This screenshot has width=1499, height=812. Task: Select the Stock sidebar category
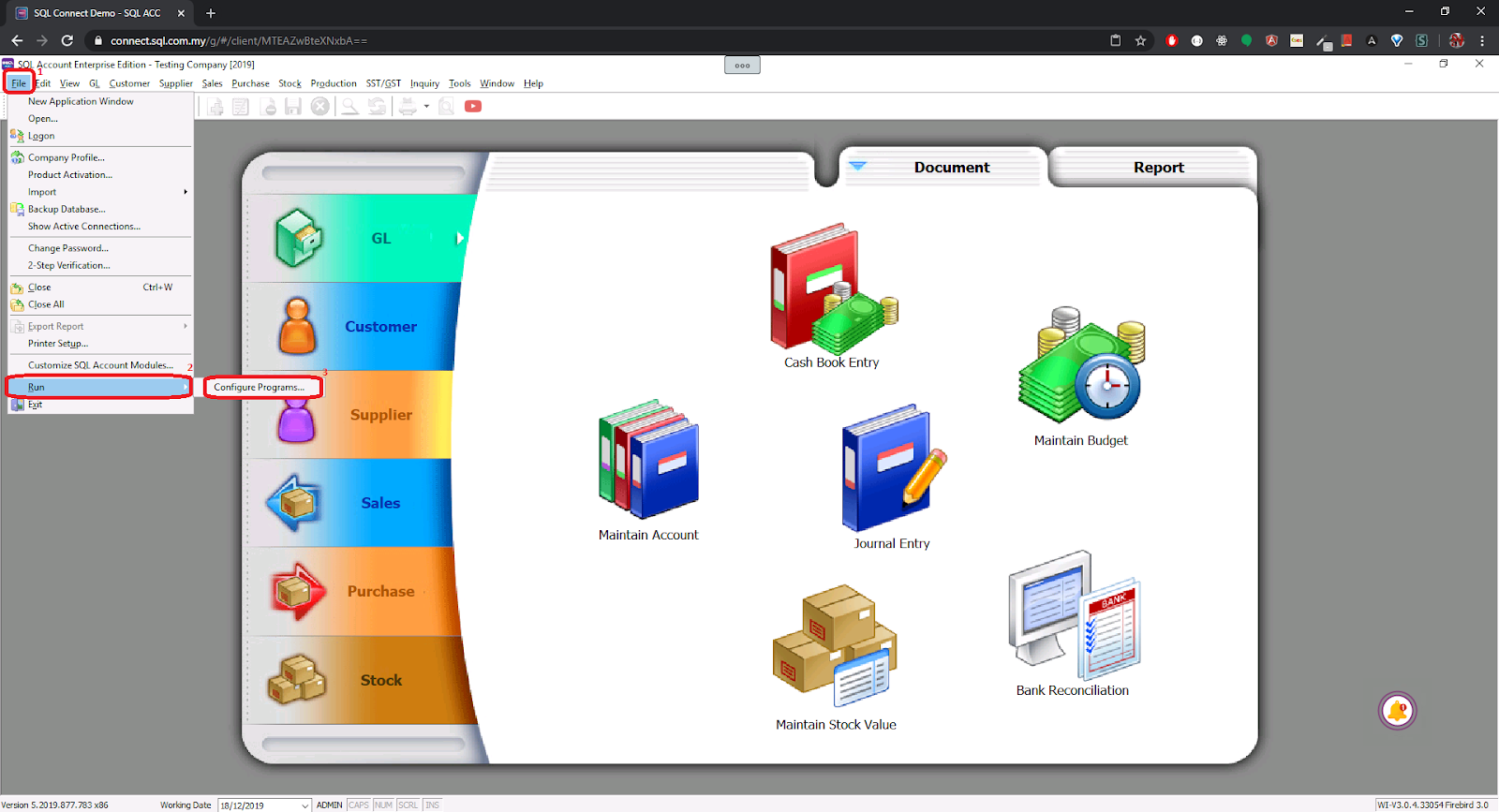tap(356, 681)
